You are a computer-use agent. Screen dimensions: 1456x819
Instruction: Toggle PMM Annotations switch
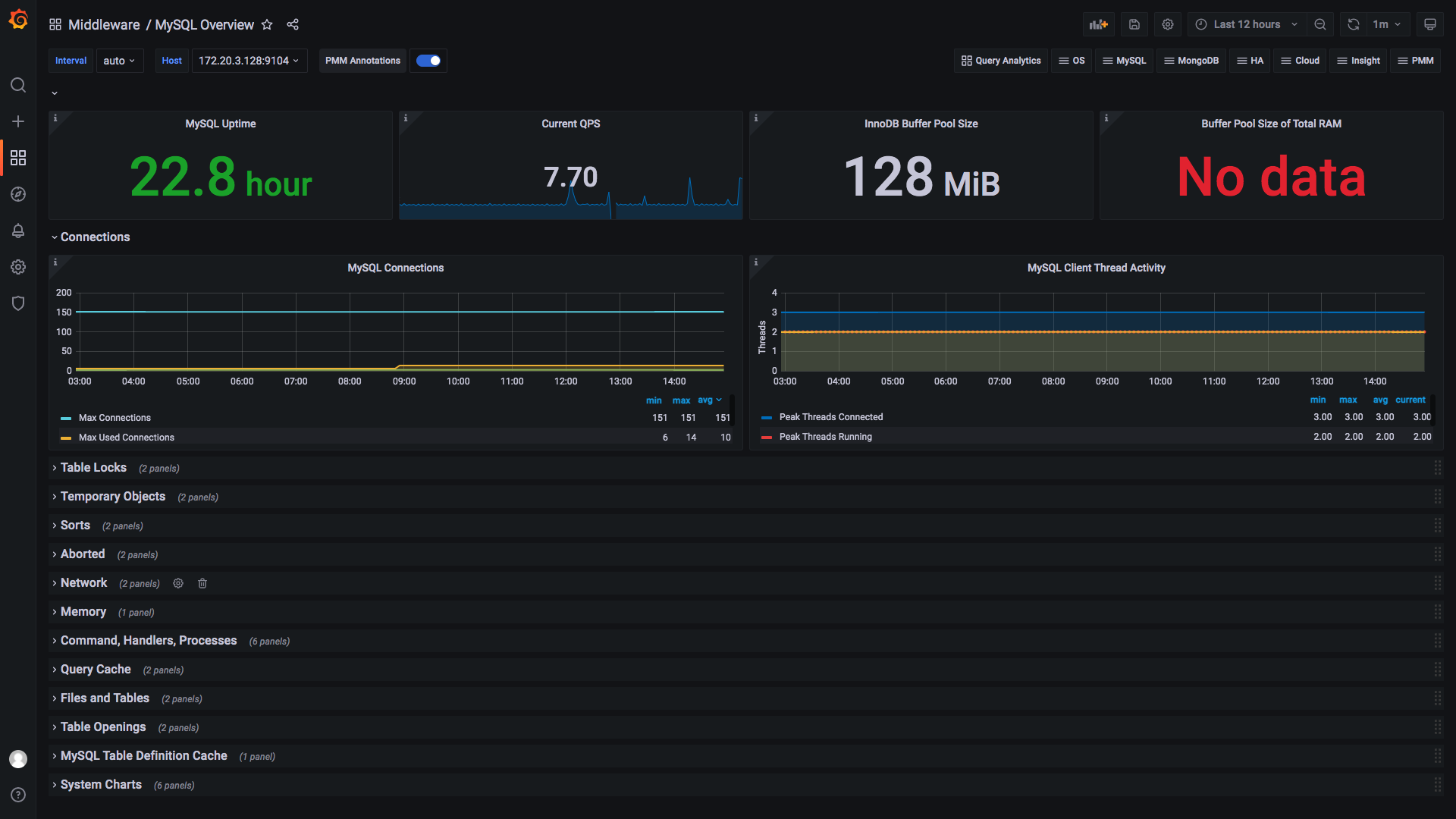point(428,61)
